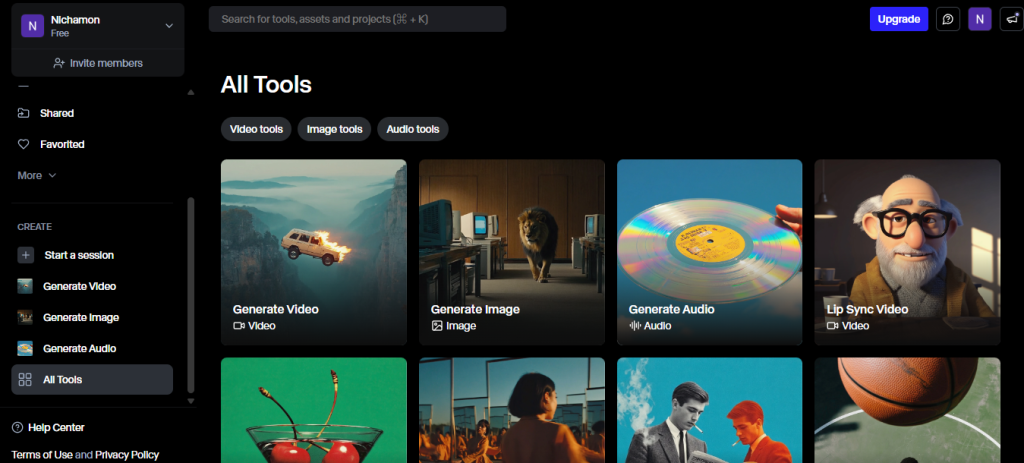The width and height of the screenshot is (1024, 463).
Task: Open the Shared folder icon in sidebar
Action: pos(24,113)
